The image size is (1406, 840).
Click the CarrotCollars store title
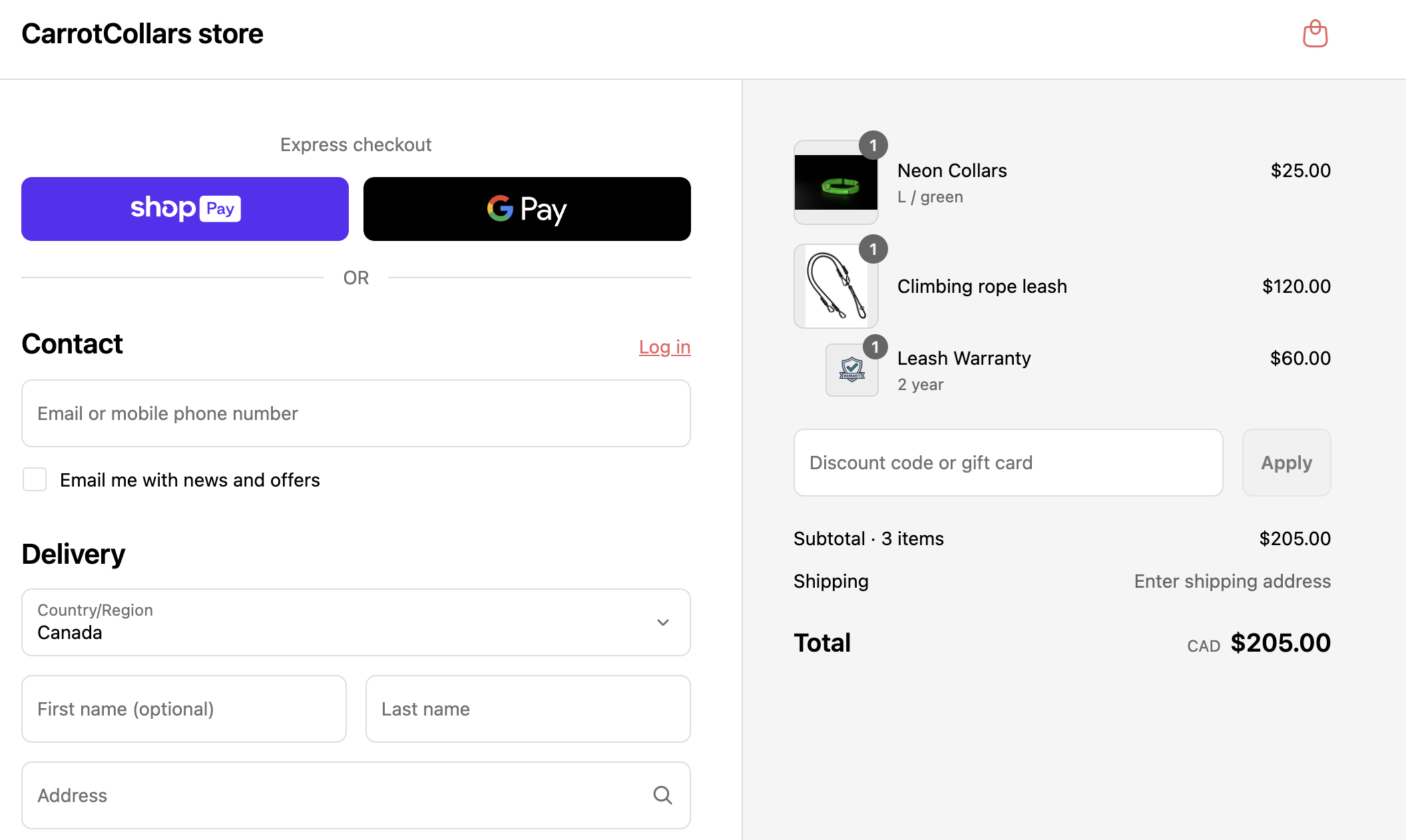142,34
